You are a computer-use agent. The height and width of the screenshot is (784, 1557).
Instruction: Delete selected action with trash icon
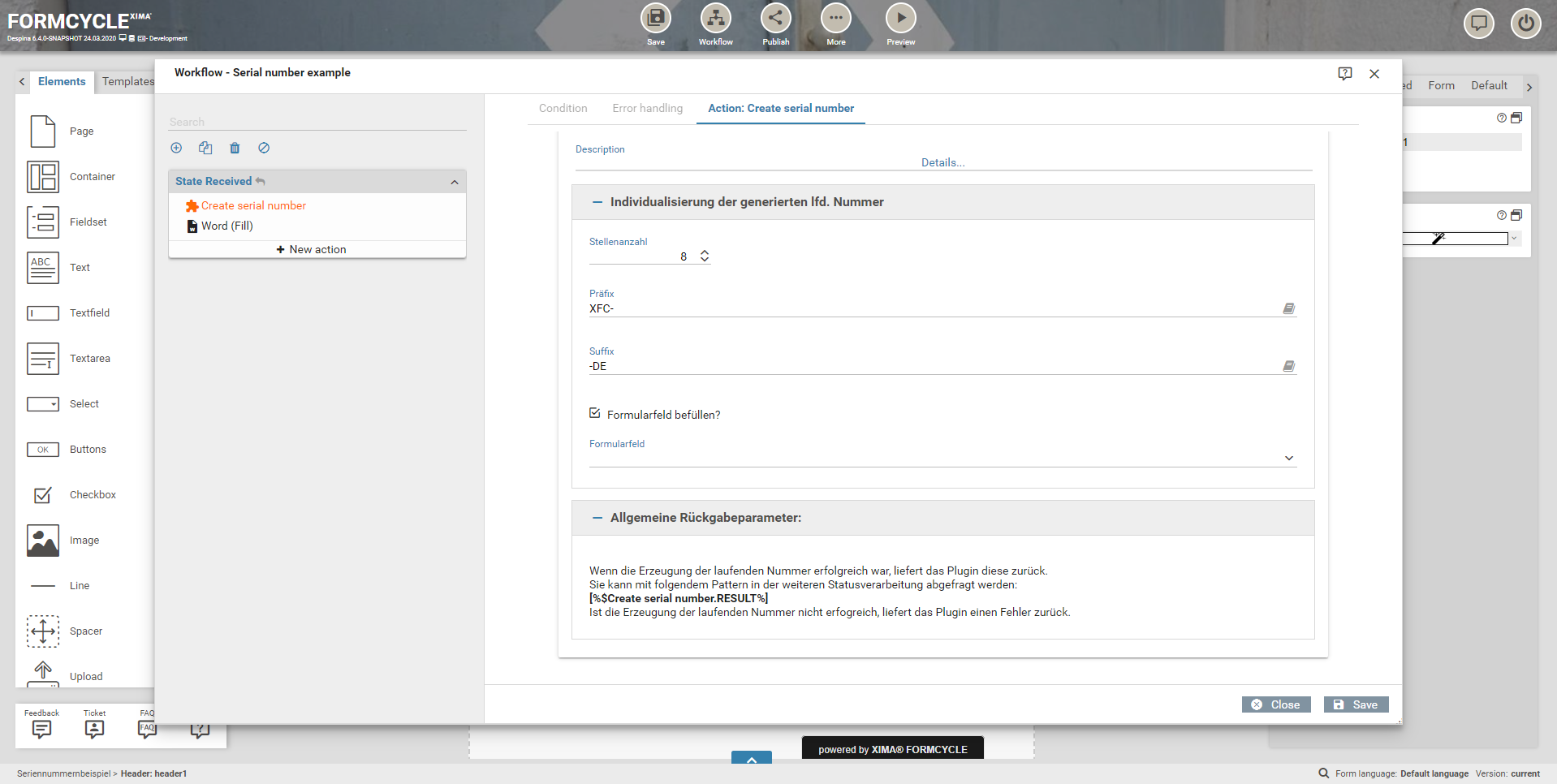[235, 148]
